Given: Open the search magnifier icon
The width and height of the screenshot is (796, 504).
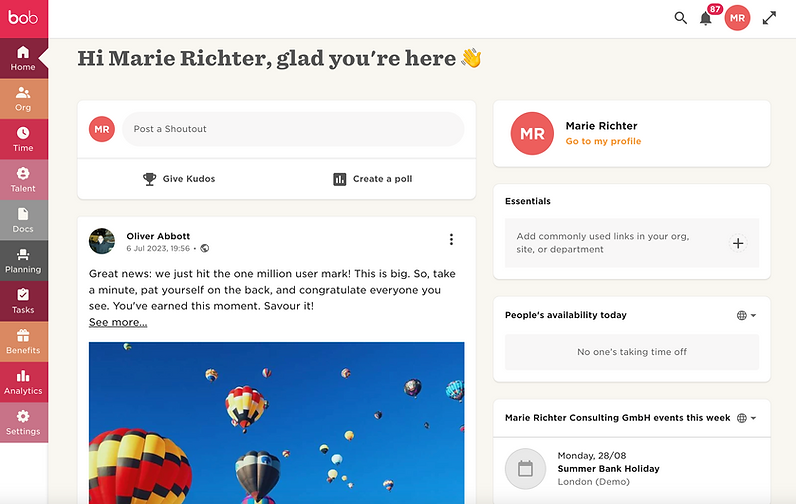Looking at the screenshot, I should click(680, 18).
